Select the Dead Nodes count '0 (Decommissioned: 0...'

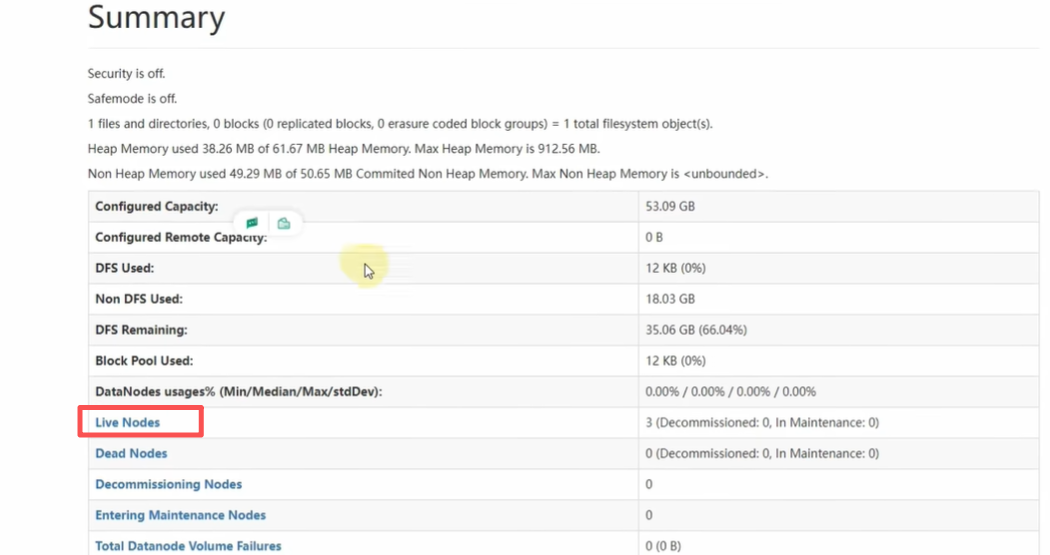tap(762, 453)
